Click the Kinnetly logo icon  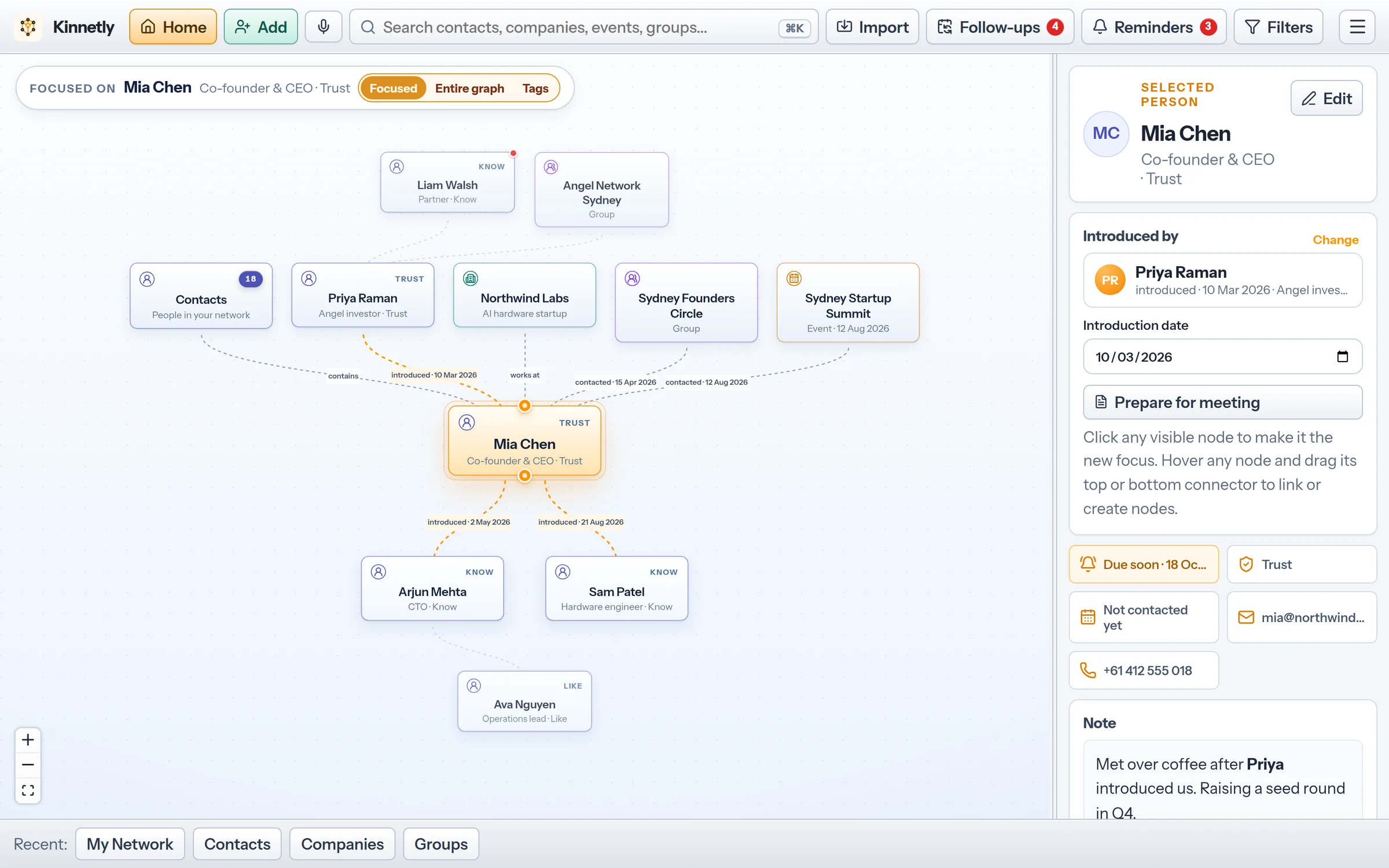click(x=28, y=27)
